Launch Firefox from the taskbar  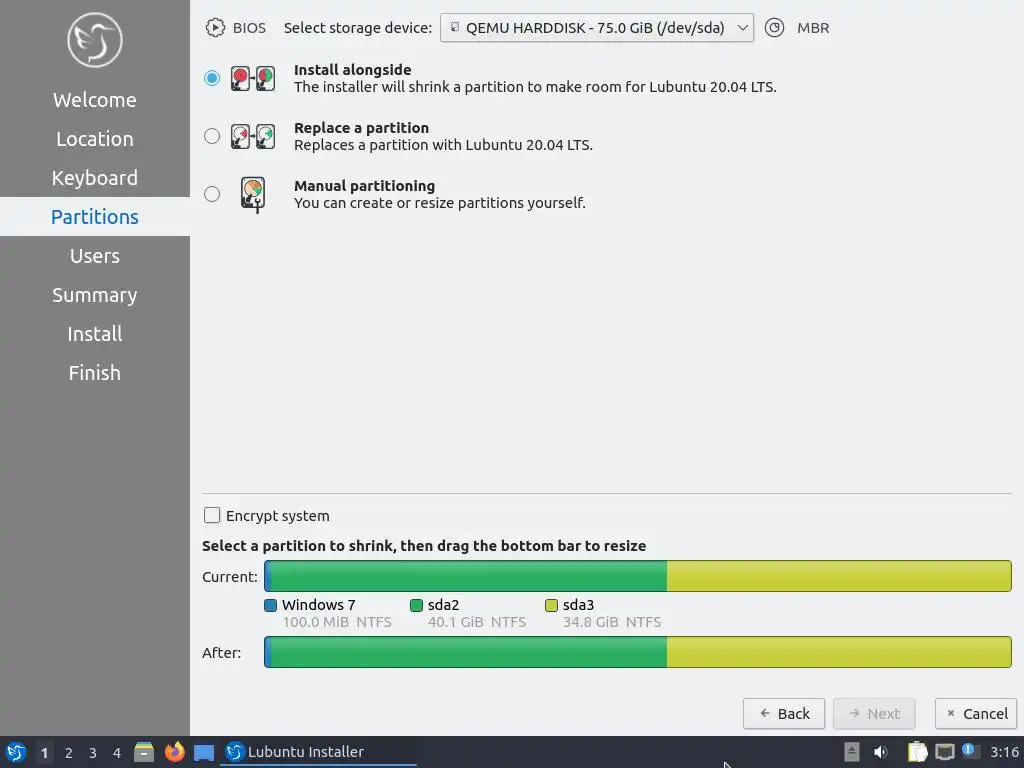tap(174, 752)
